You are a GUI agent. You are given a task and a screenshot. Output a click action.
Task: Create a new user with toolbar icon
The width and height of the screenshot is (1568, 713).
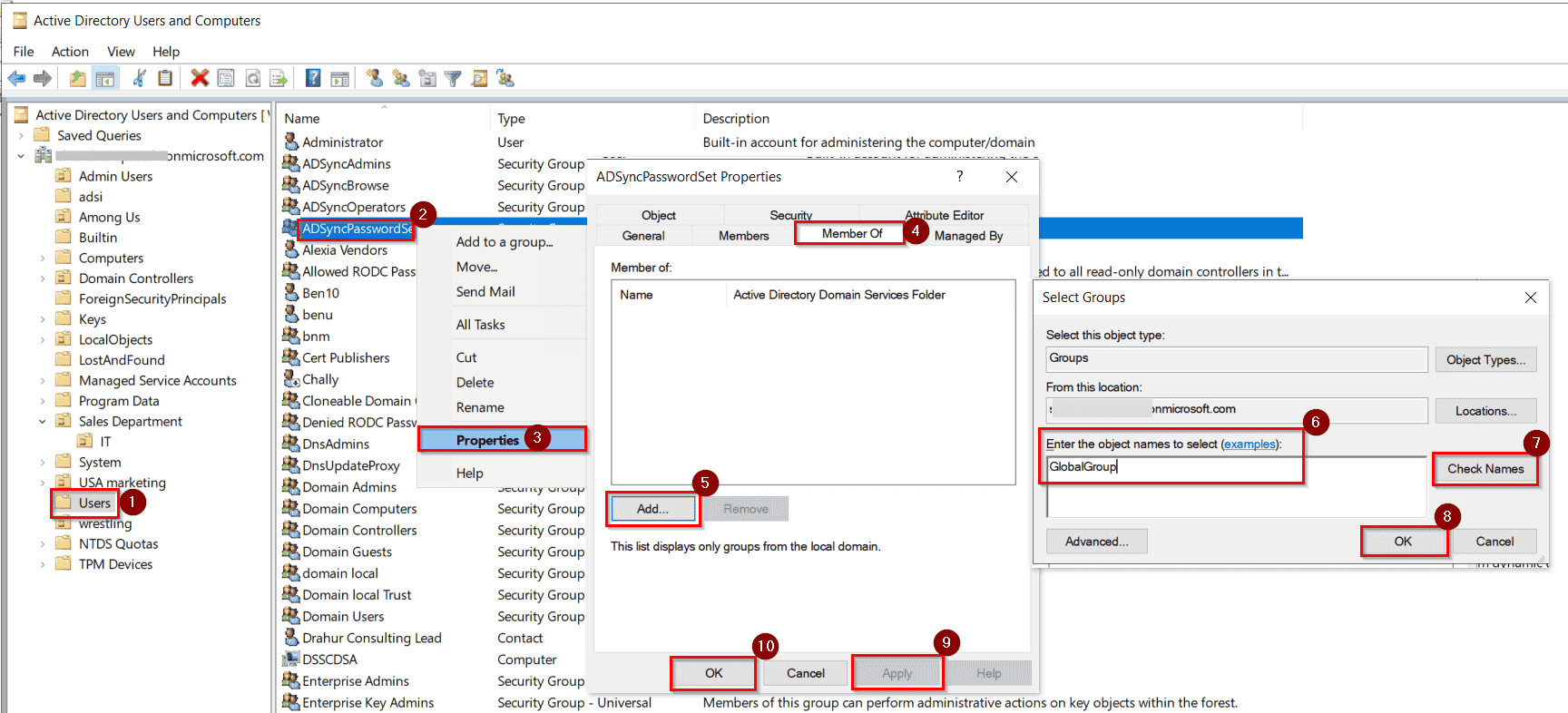374,79
